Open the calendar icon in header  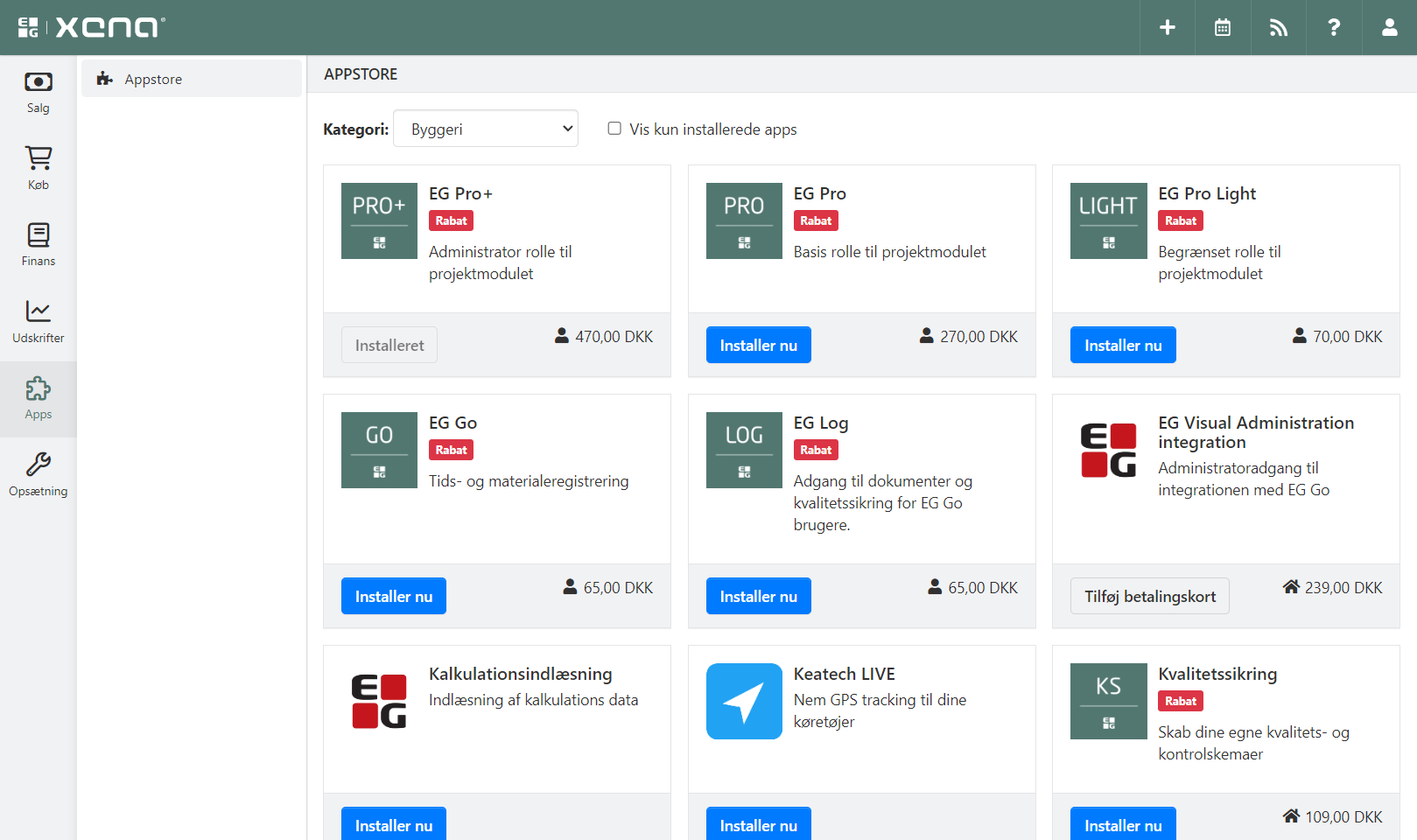click(x=1222, y=28)
